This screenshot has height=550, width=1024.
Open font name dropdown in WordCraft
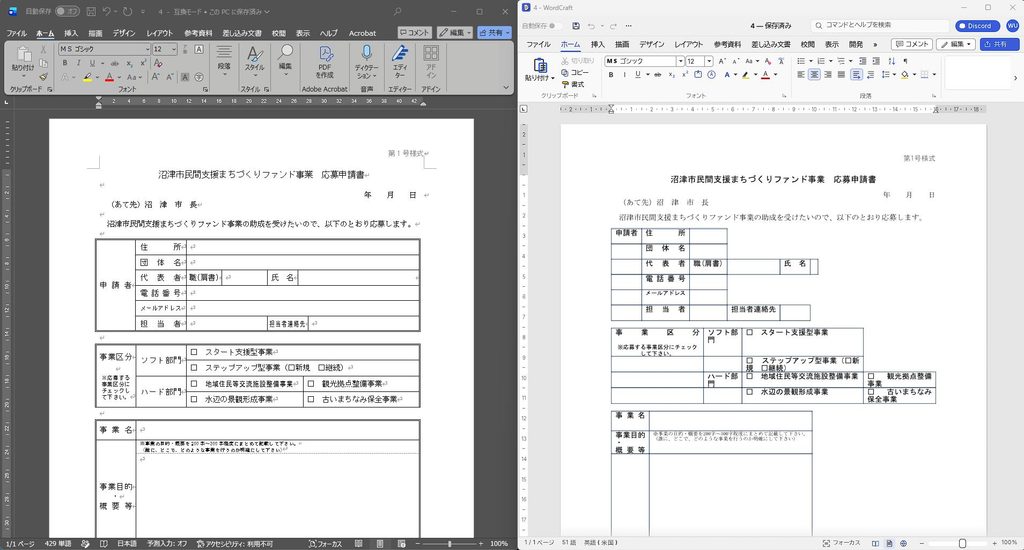(680, 61)
